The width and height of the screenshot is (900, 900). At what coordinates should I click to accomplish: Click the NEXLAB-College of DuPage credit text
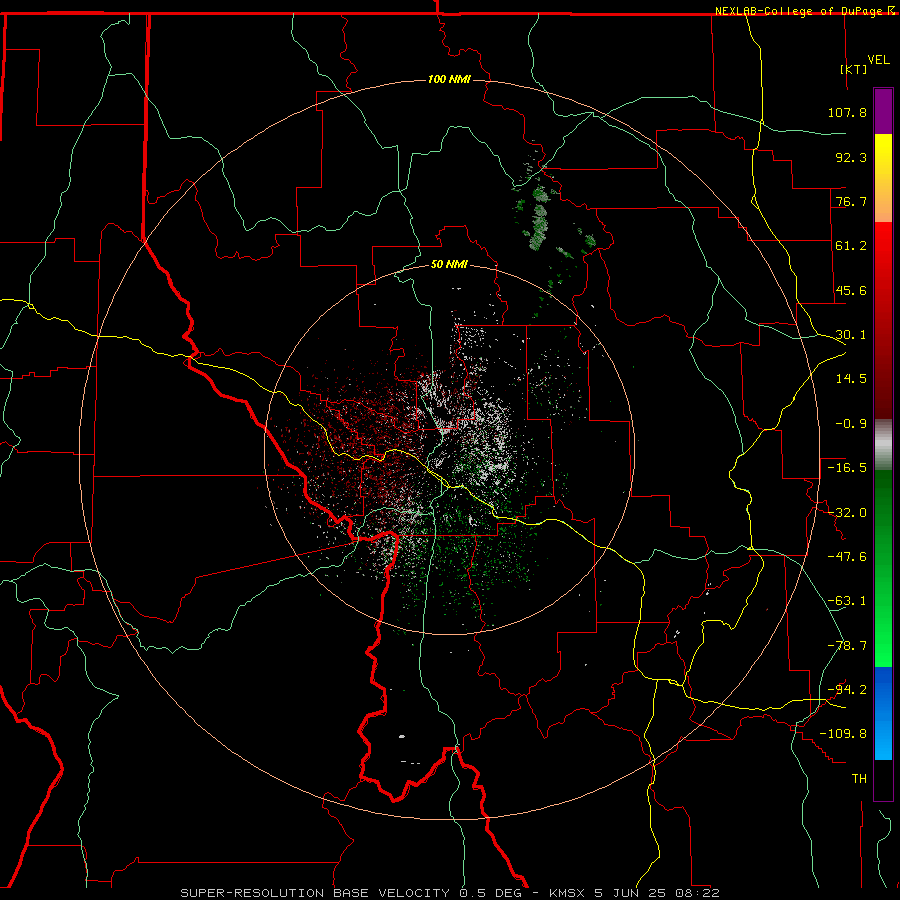(804, 11)
